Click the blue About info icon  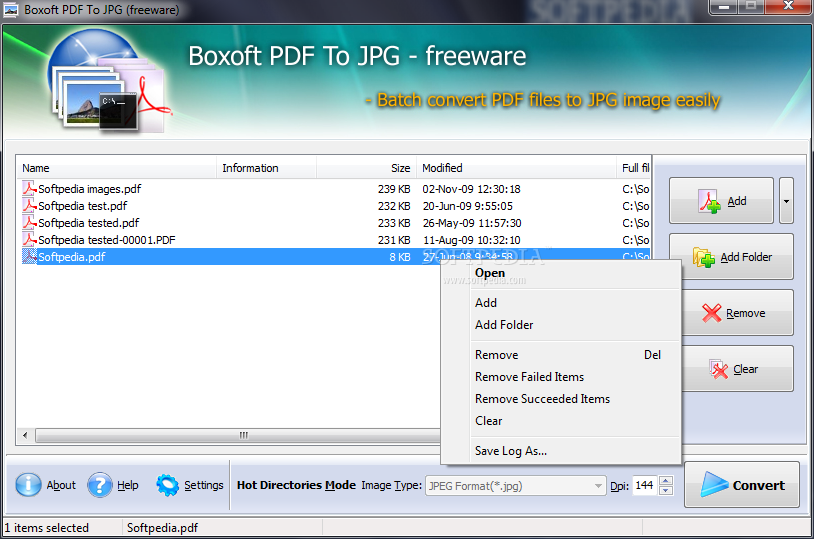click(28, 485)
